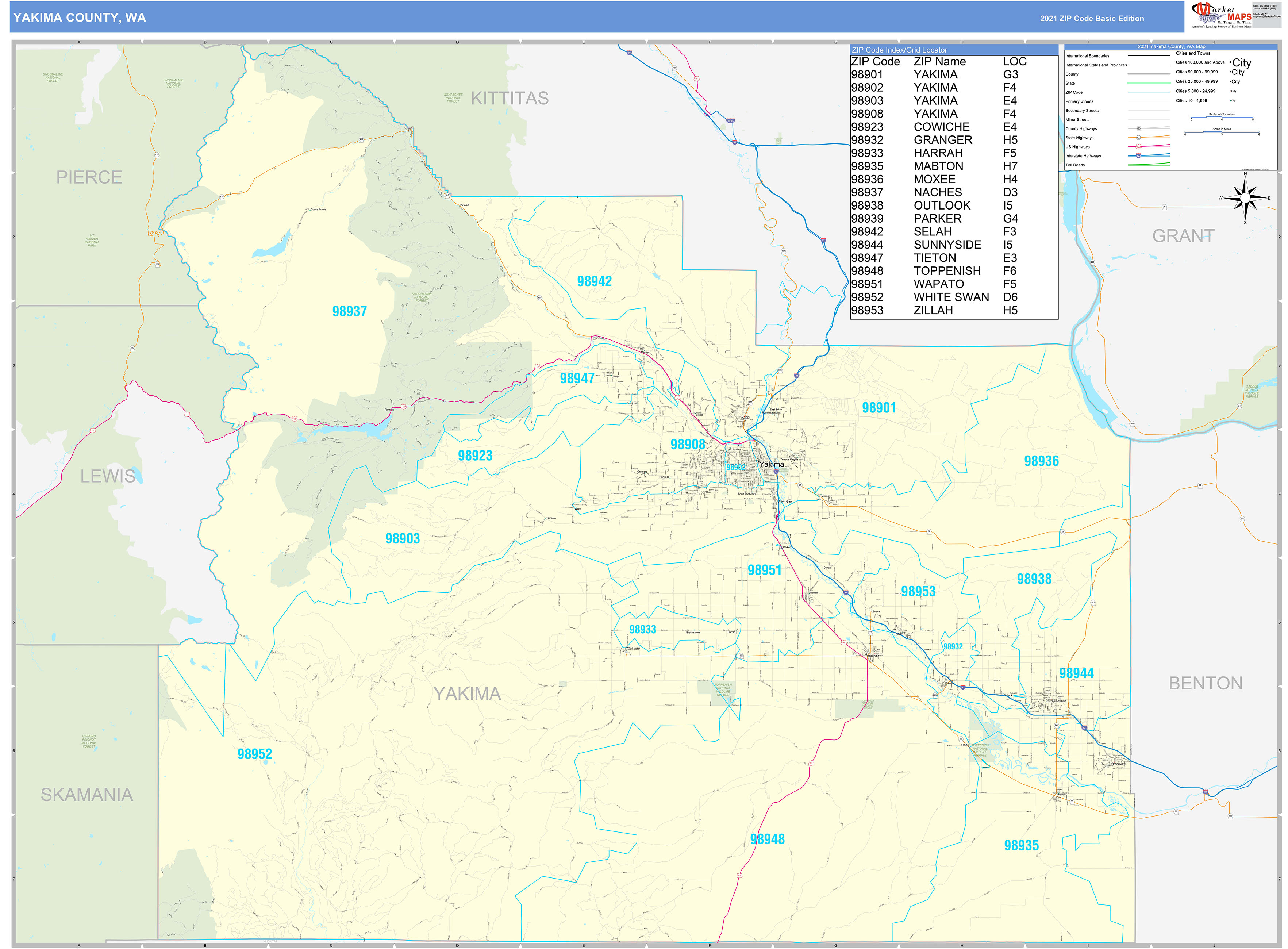The height and width of the screenshot is (949, 1288).
Task: Click 'Scale in Miles' bar in legend
Action: click(x=1221, y=132)
